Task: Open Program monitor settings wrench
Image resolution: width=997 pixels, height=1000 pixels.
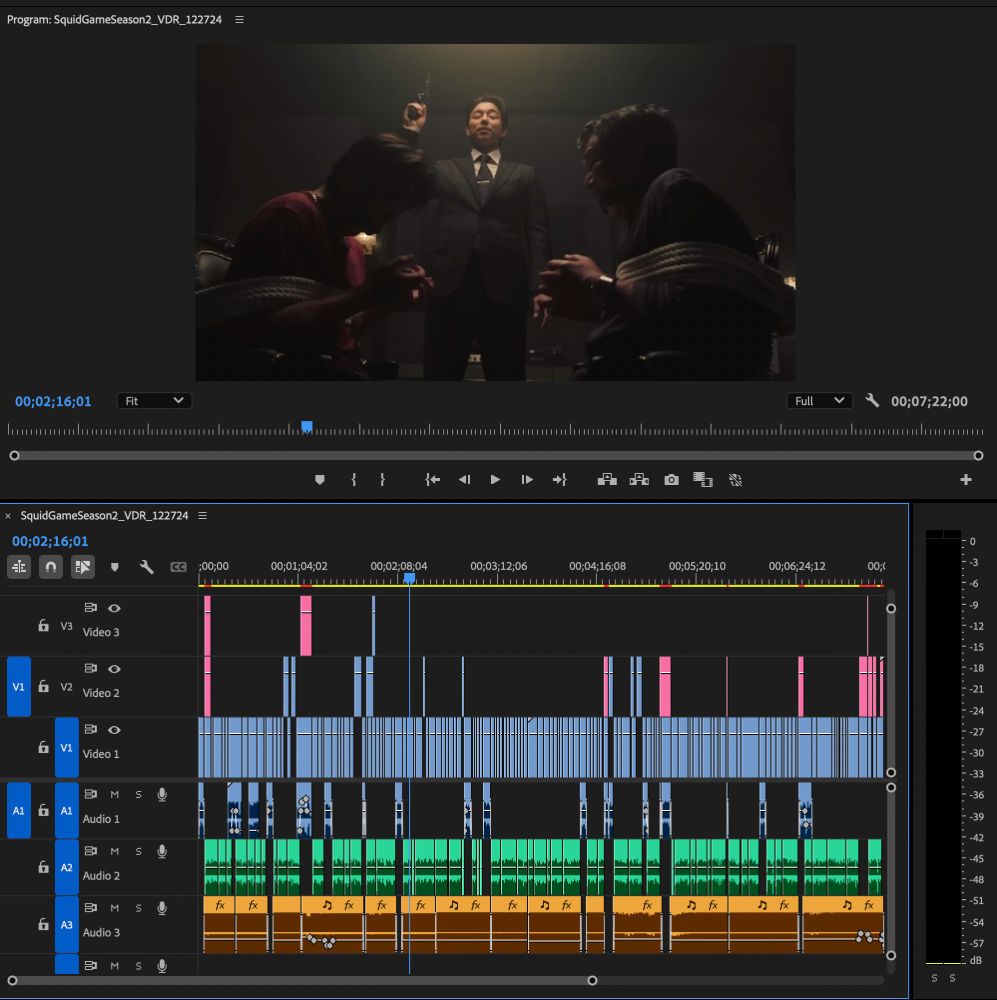Action: 872,401
